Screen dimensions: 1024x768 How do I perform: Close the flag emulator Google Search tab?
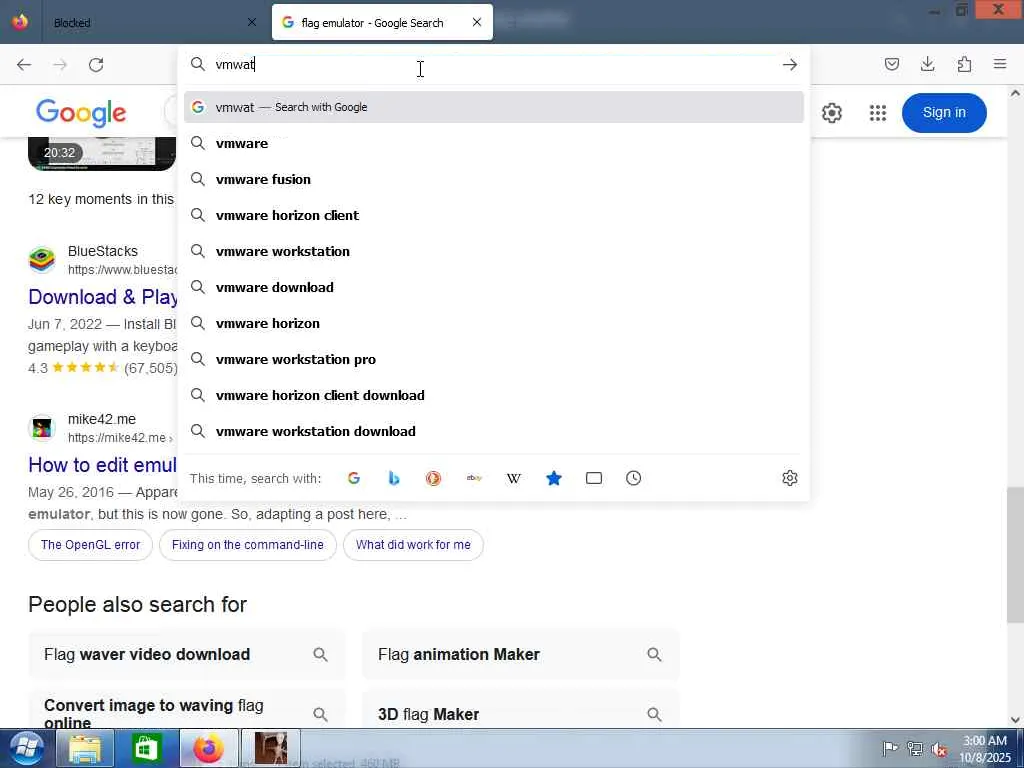tap(477, 22)
